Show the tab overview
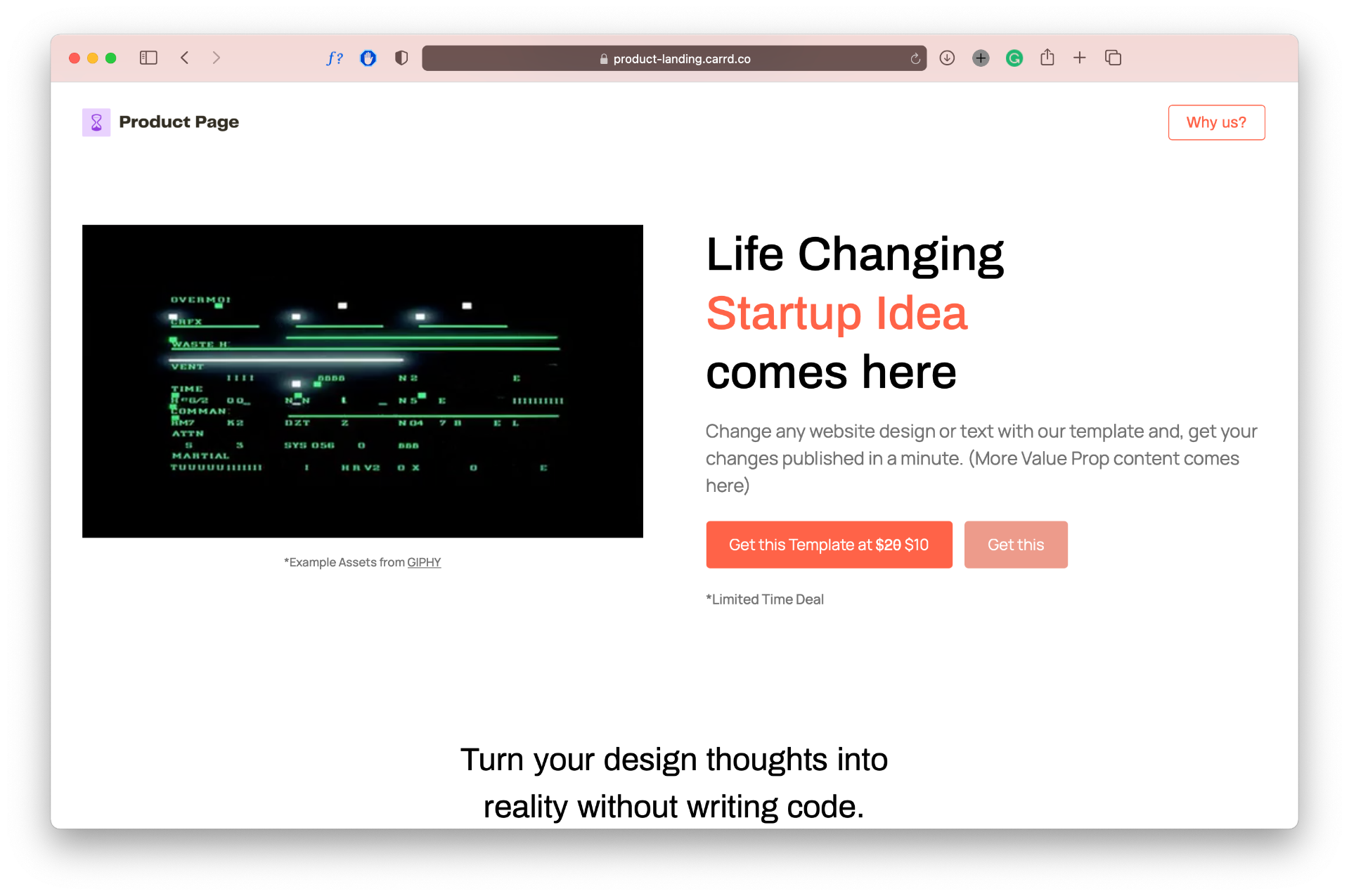Screen dimensions: 1349x896 pos(1113,58)
